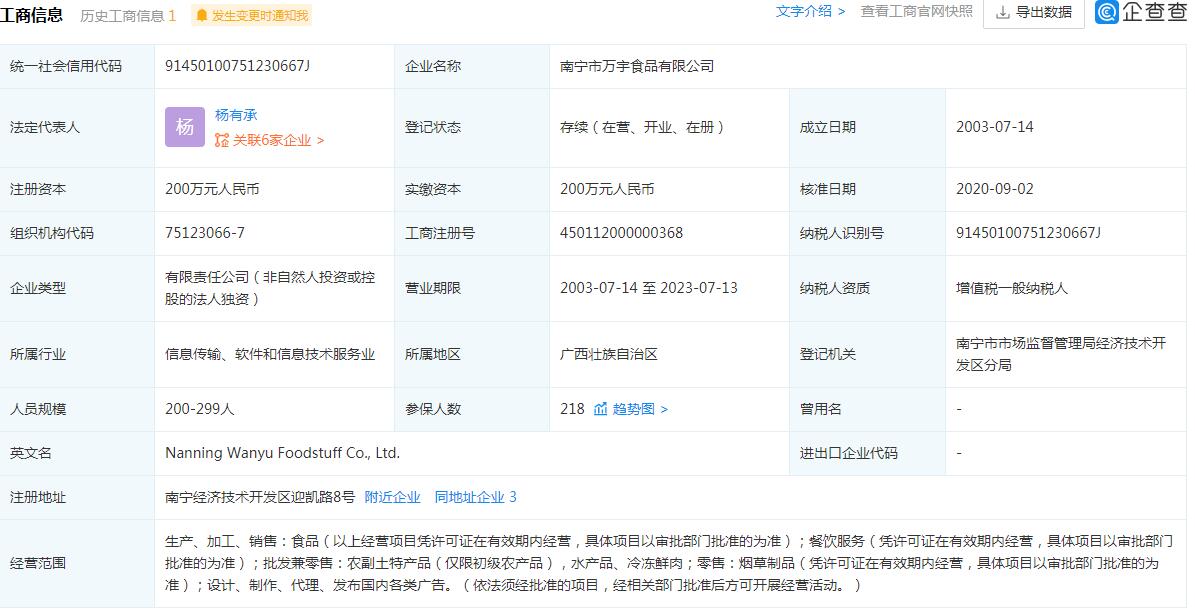This screenshot has height=614, width=1195.
Task: Click the 导出数据 button
Action: tap(1034, 12)
